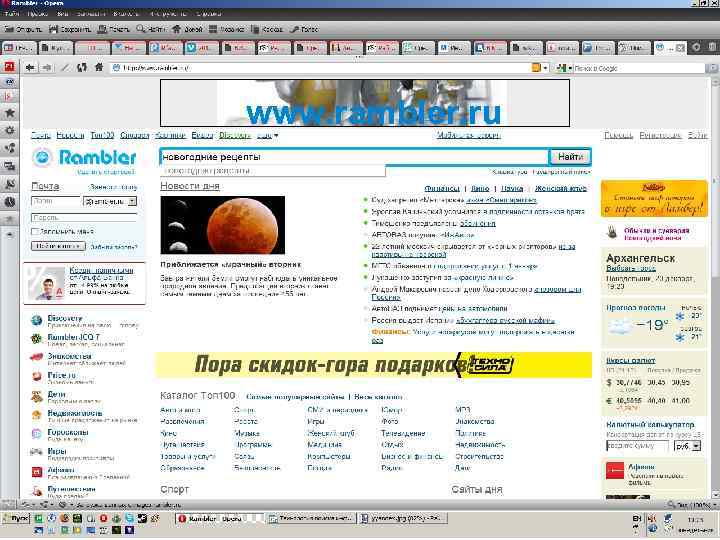720x540 pixels.
Task: Click the Словари link in top navigation
Action: click(x=135, y=135)
